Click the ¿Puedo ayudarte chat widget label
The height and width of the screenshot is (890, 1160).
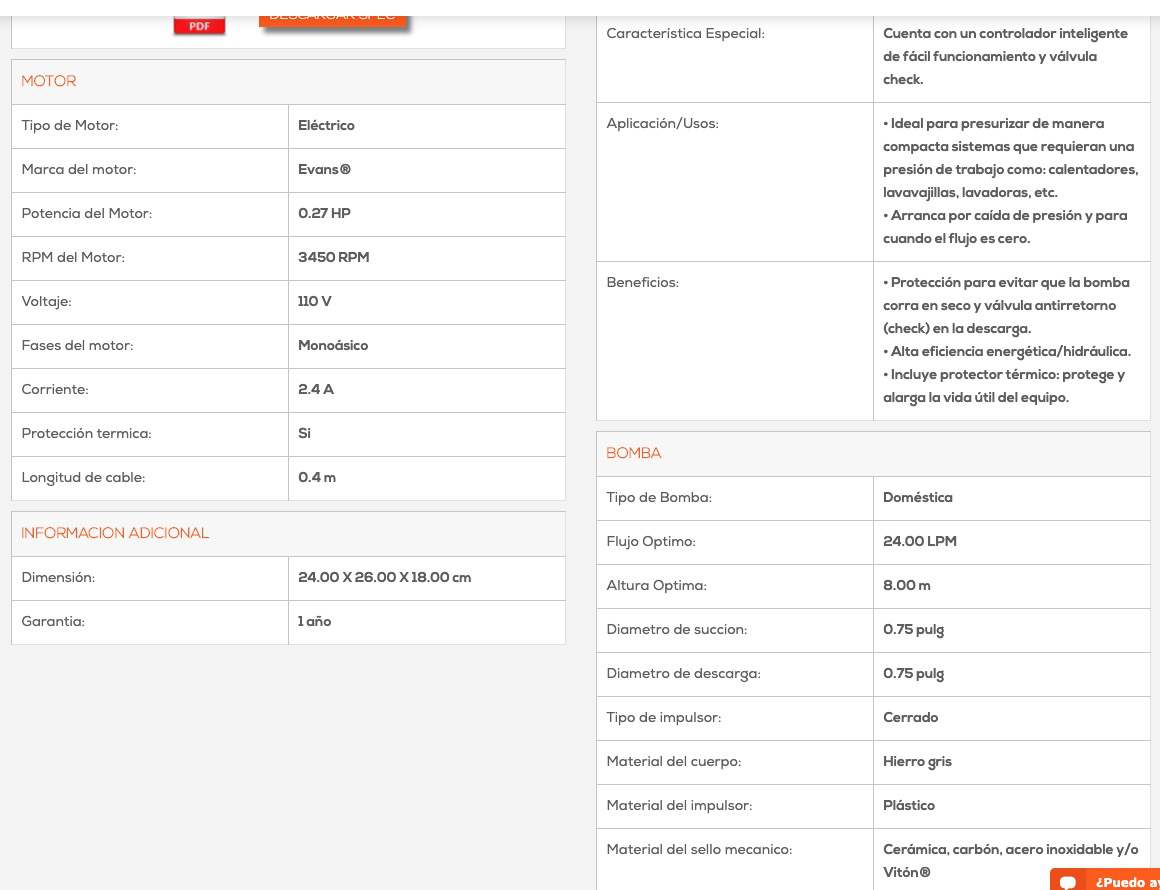[1127, 883]
